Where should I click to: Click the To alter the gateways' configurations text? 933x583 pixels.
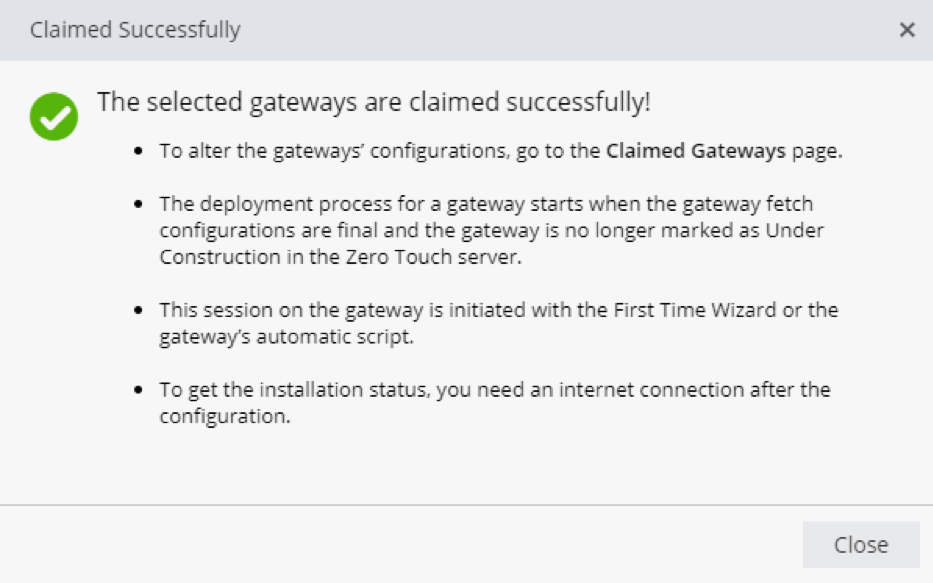click(334, 151)
